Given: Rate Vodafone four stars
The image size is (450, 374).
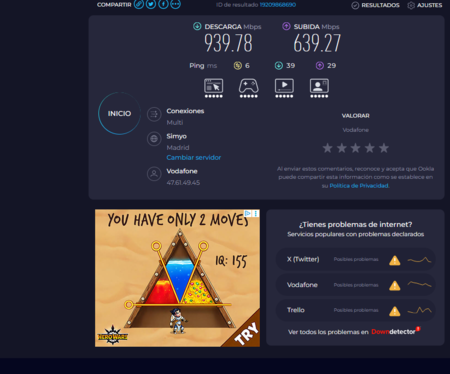Looking at the screenshot, I should pyautogui.click(x=370, y=148).
